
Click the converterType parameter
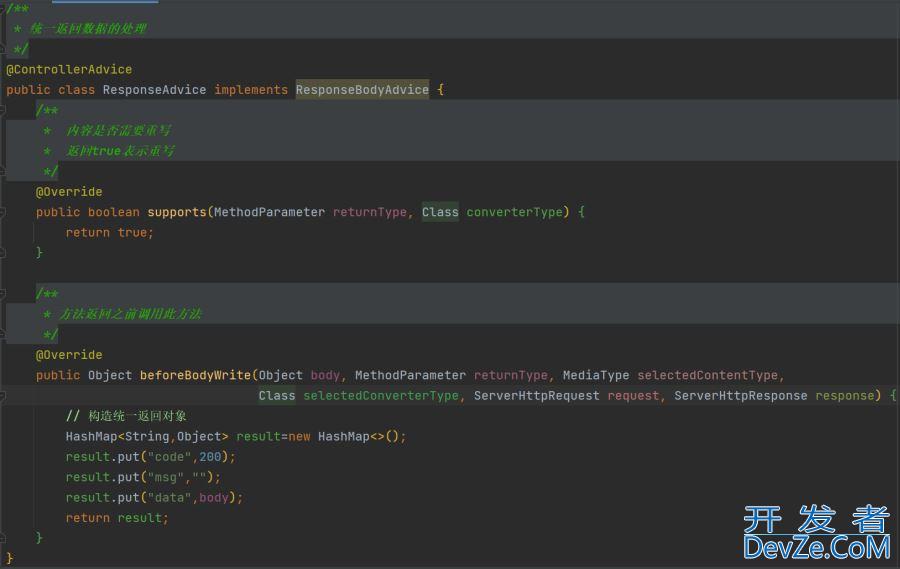pyautogui.click(x=514, y=212)
